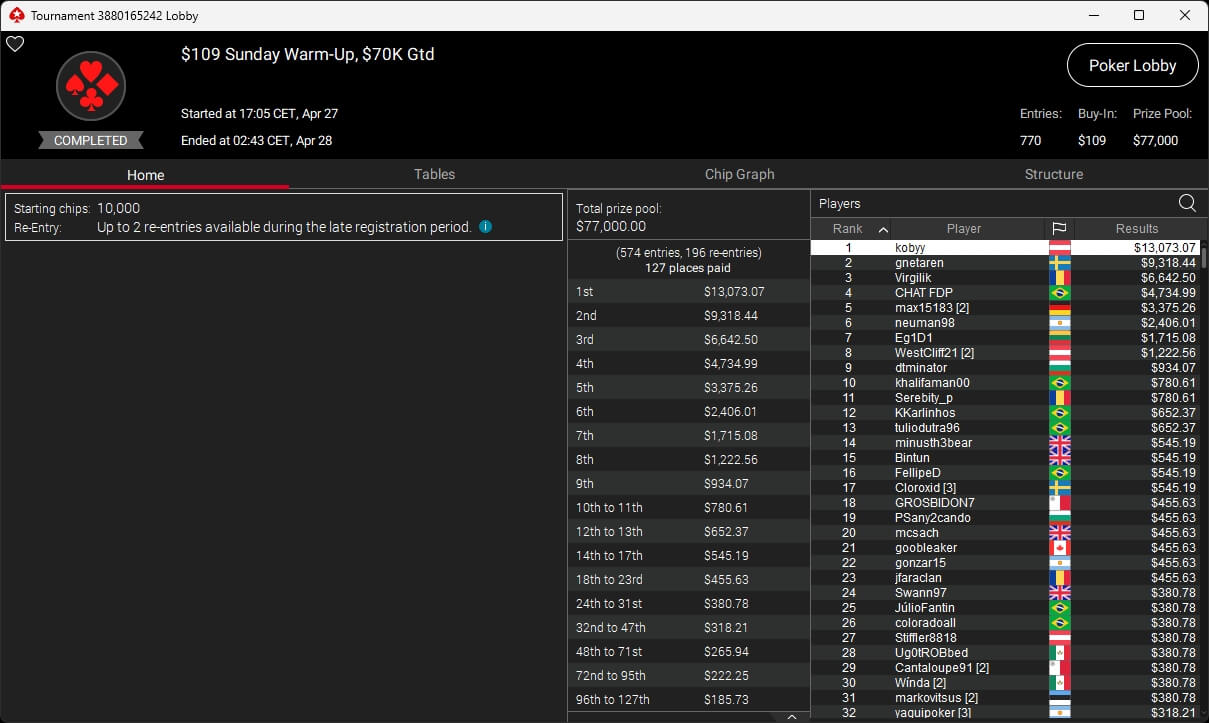Screen dimensions: 1209x723
Task: Select player WestCliff21 [2]
Action: (1005, 352)
